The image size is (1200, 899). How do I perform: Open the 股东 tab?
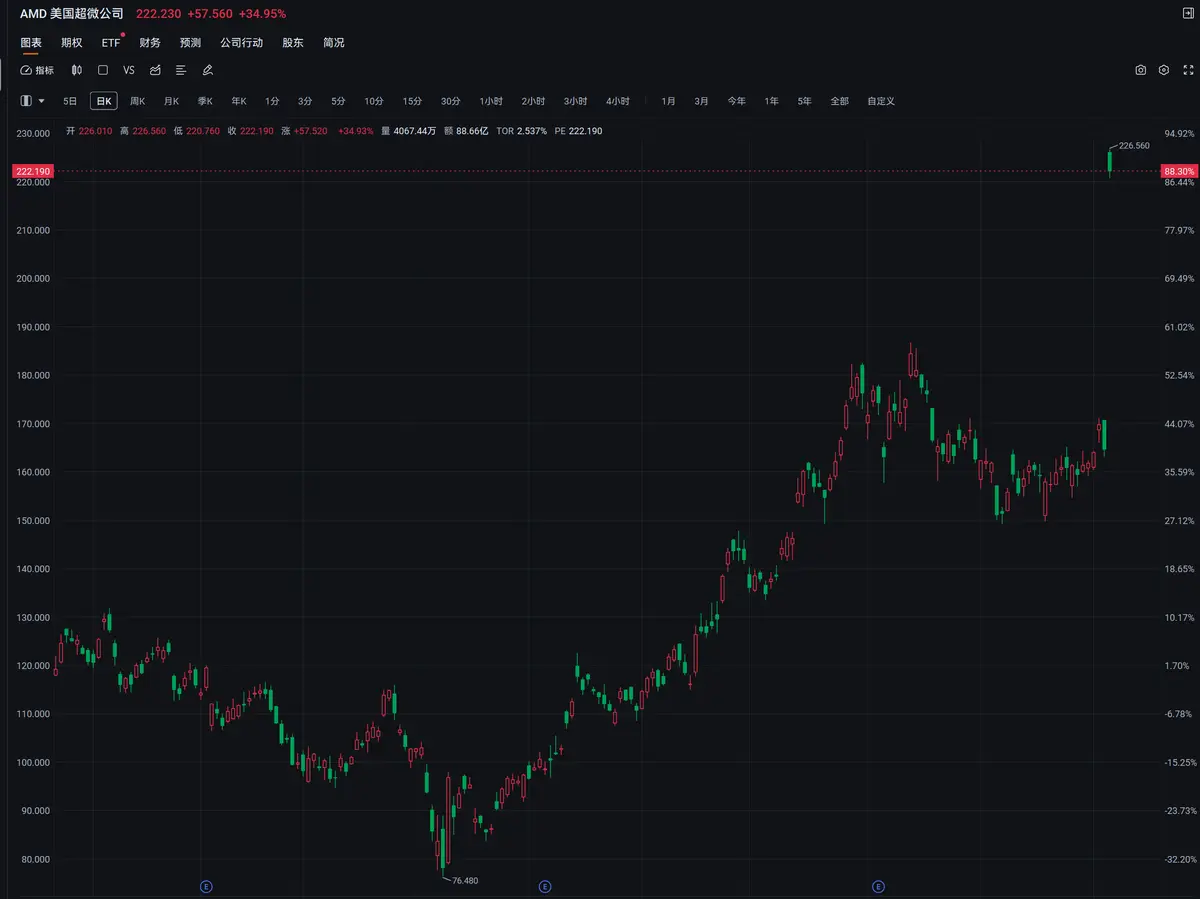coord(293,43)
